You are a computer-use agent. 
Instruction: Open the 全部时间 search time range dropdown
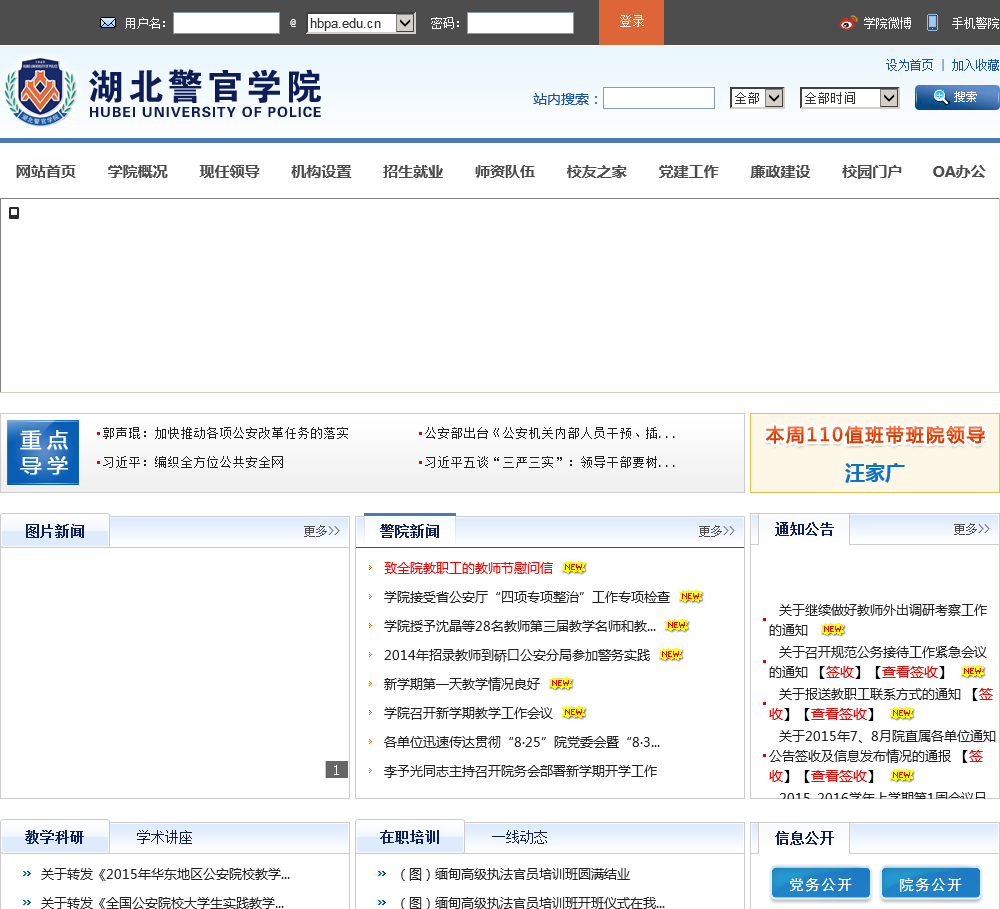pyautogui.click(x=849, y=98)
